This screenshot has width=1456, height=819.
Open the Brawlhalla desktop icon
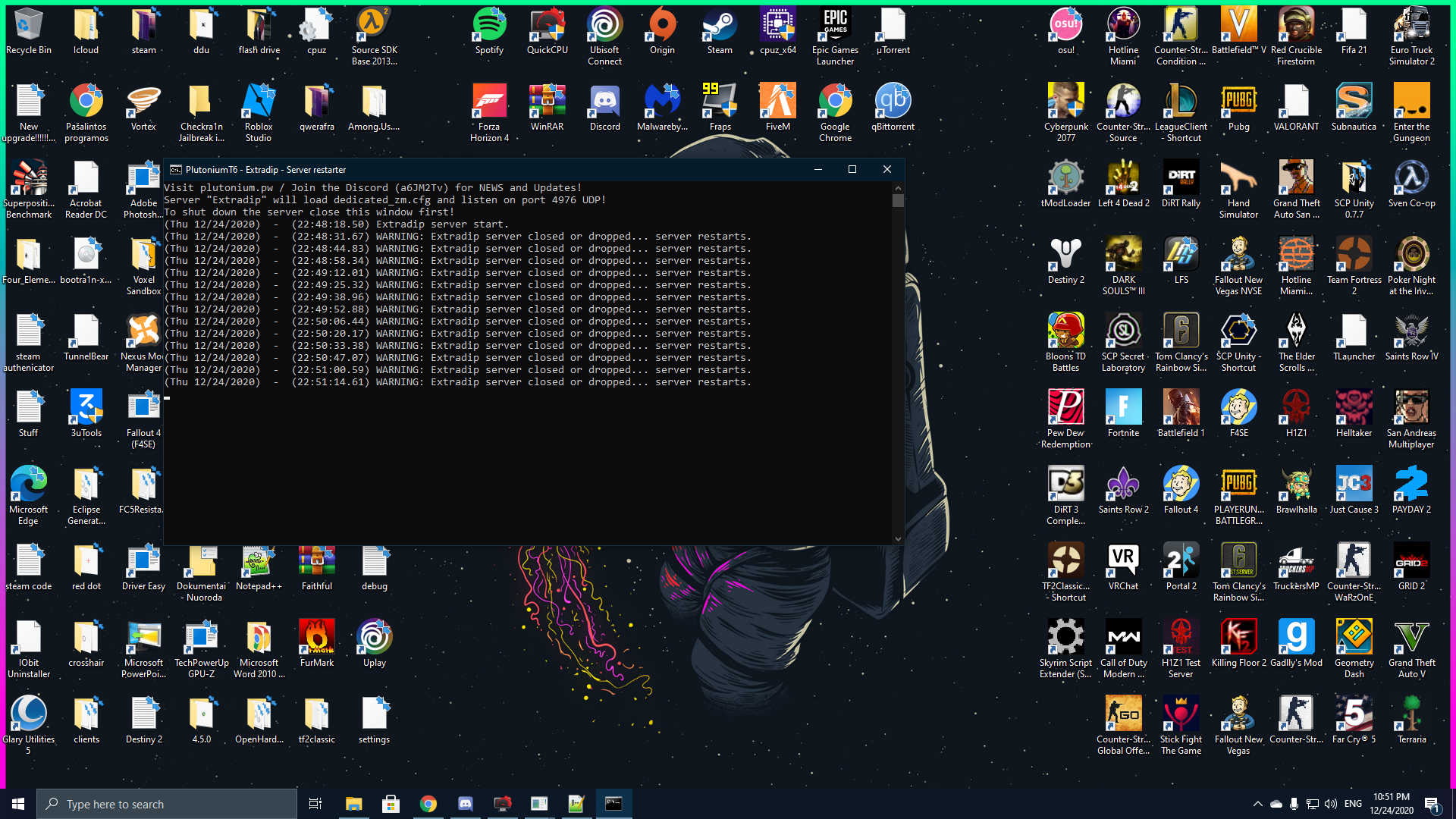1296,491
